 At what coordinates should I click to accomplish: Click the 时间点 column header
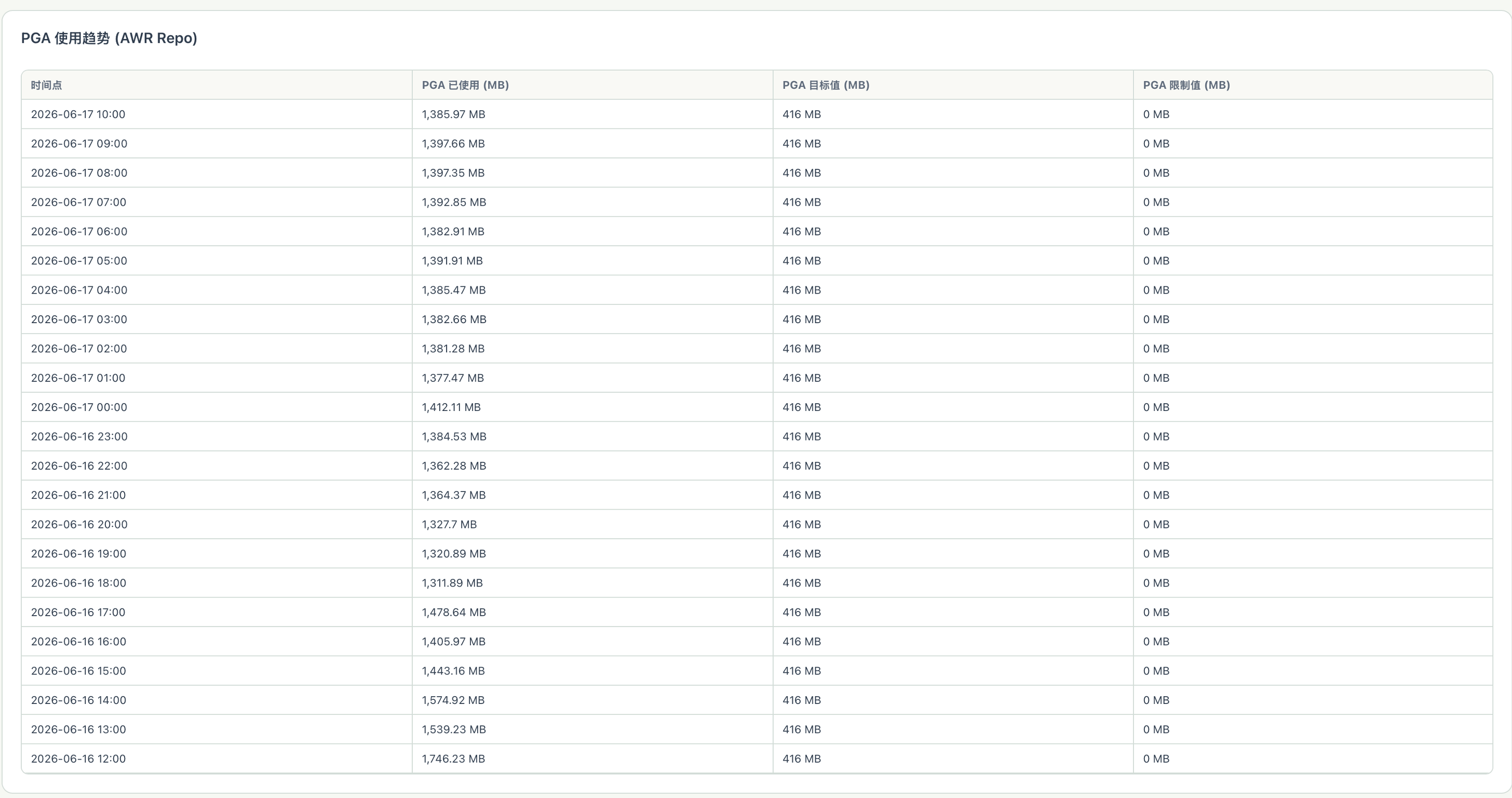coord(46,85)
